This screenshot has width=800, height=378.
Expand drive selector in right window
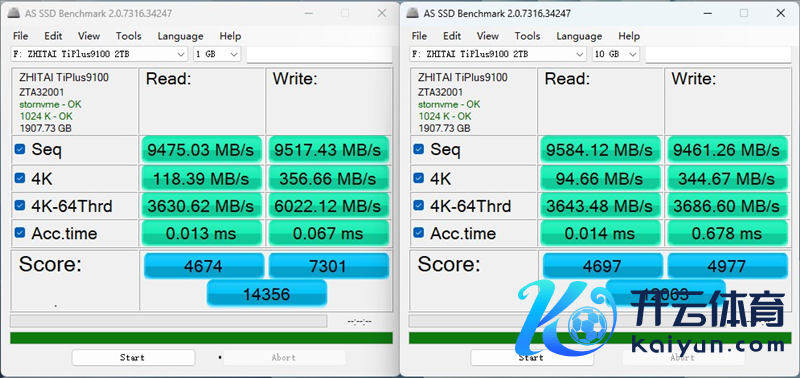[x=498, y=54]
